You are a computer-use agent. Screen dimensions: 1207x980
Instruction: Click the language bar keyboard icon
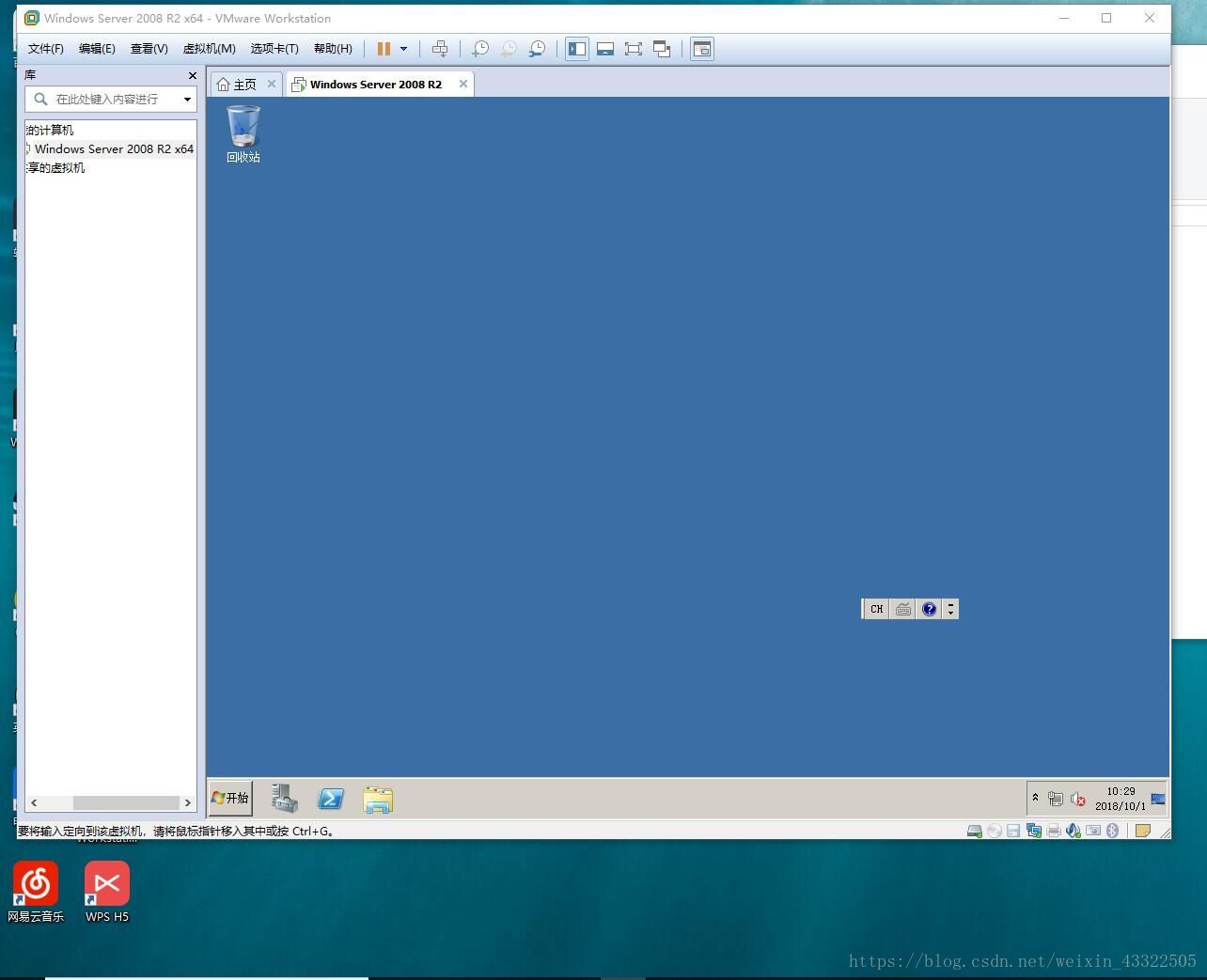[x=902, y=609]
